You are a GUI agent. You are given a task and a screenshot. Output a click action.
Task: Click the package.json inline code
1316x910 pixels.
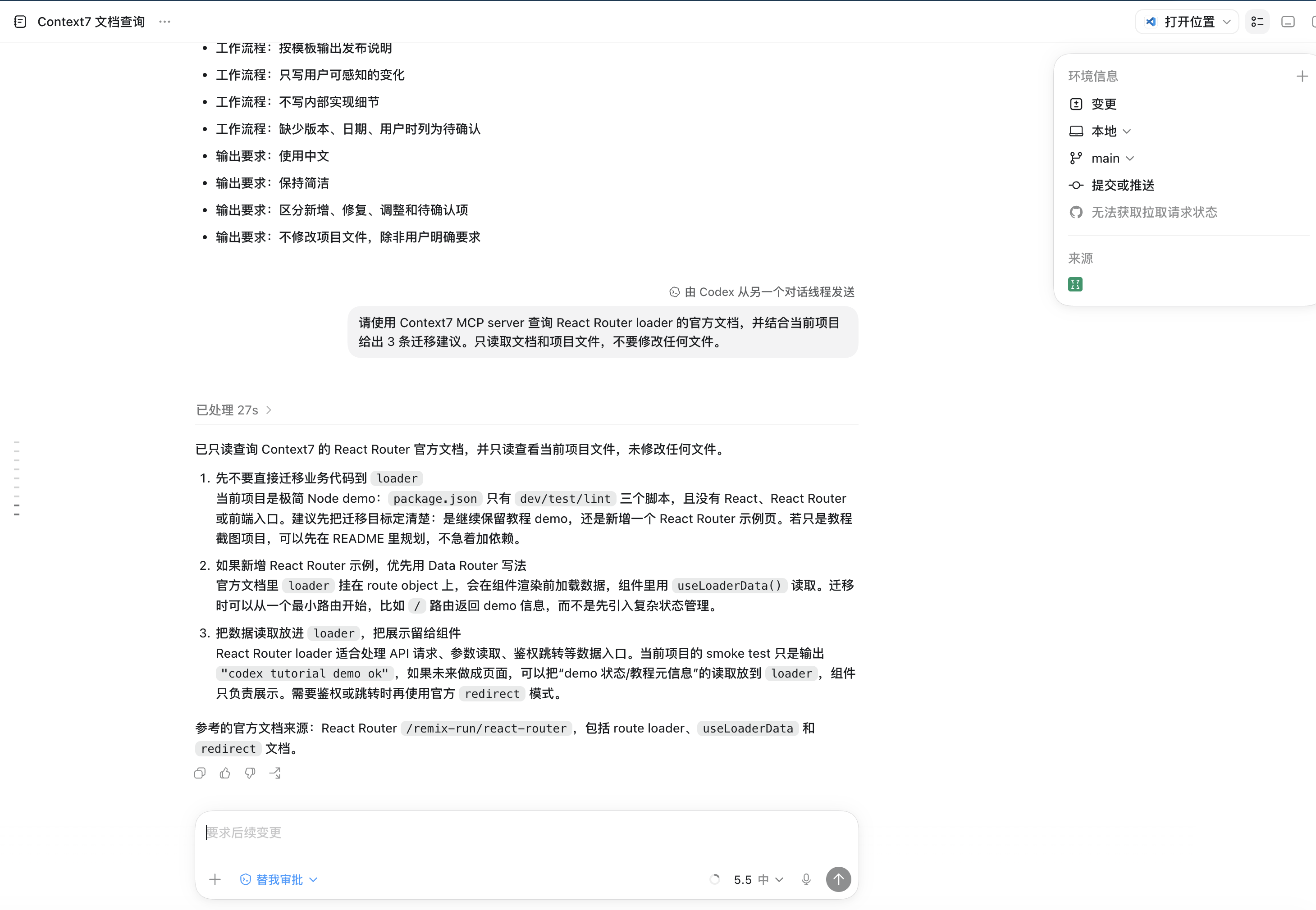pyautogui.click(x=435, y=498)
